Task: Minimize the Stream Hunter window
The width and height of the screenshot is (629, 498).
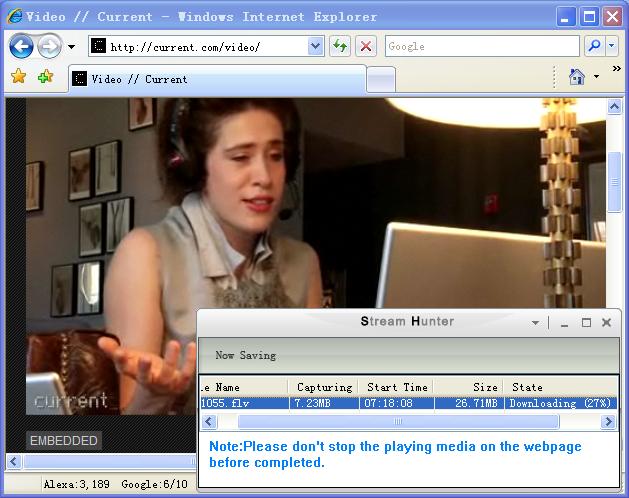Action: (x=564, y=323)
